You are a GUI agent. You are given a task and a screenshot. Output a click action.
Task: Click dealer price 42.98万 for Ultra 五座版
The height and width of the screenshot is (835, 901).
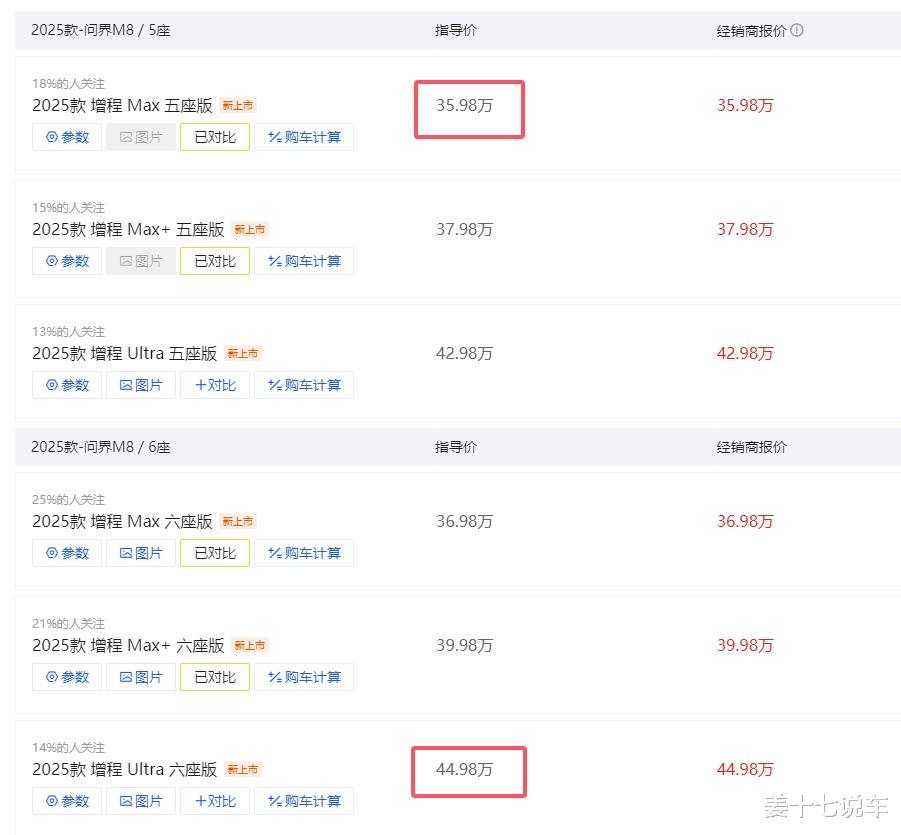(745, 353)
